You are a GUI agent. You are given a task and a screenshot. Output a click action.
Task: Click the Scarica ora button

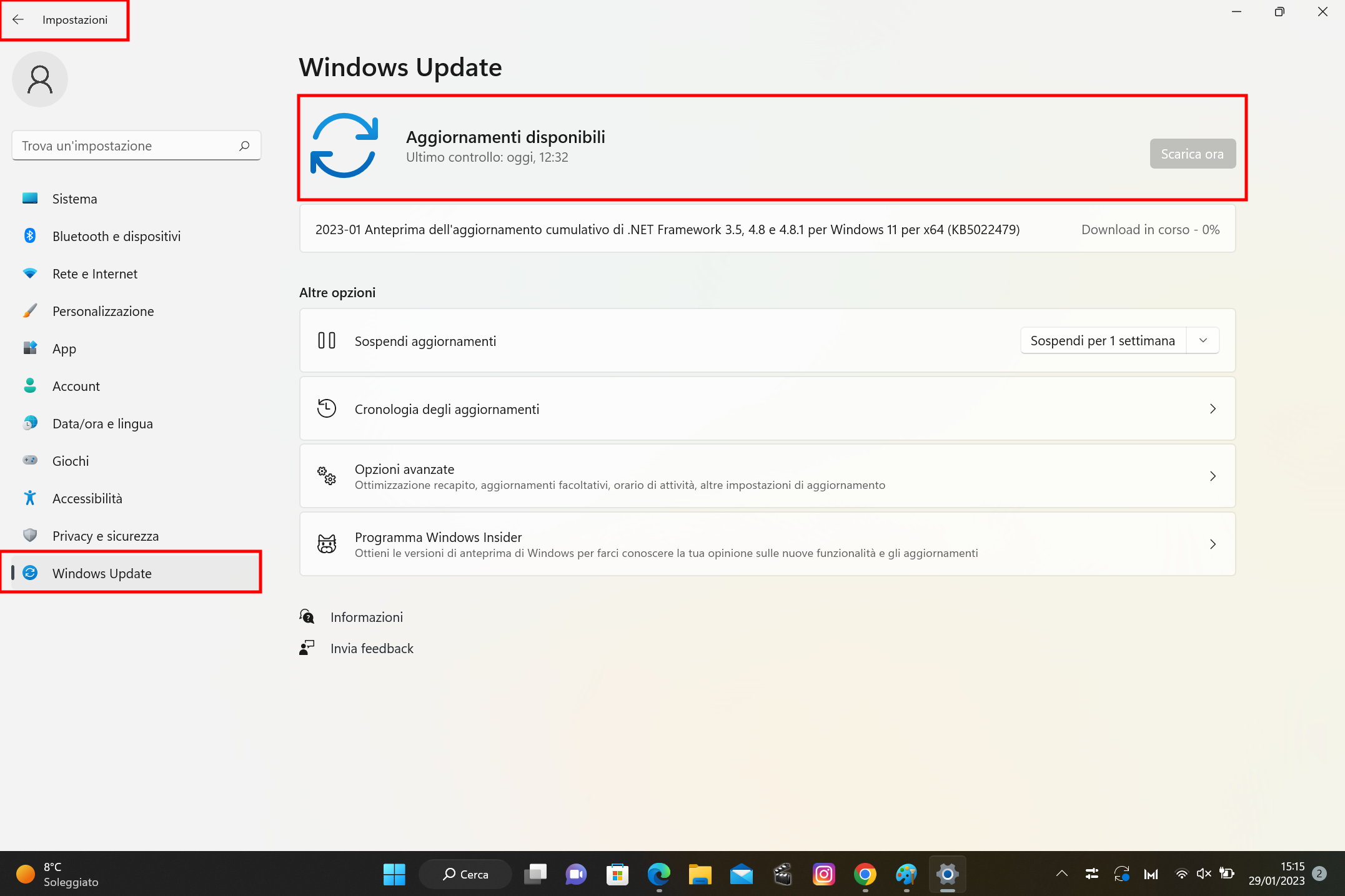(1192, 153)
